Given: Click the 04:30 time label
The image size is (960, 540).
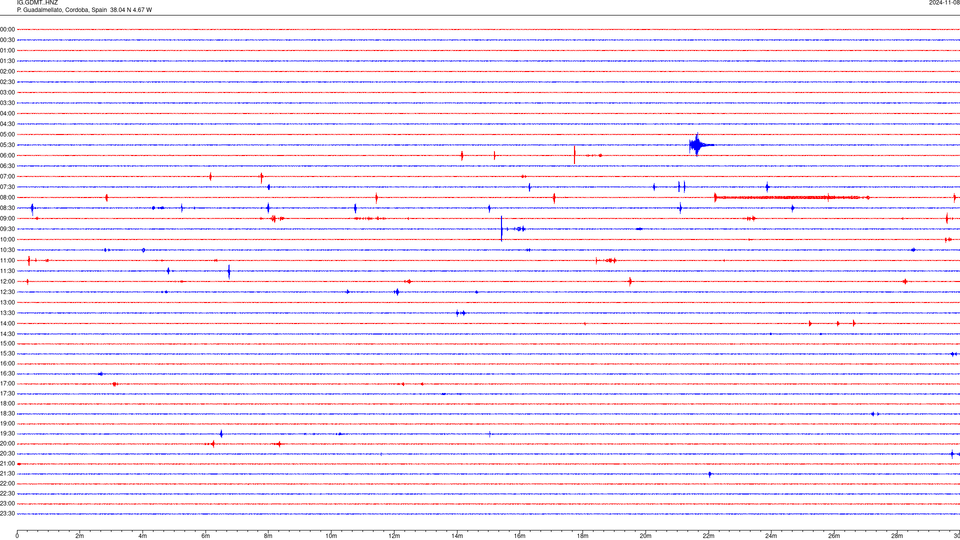Looking at the screenshot, I should coord(7,124).
